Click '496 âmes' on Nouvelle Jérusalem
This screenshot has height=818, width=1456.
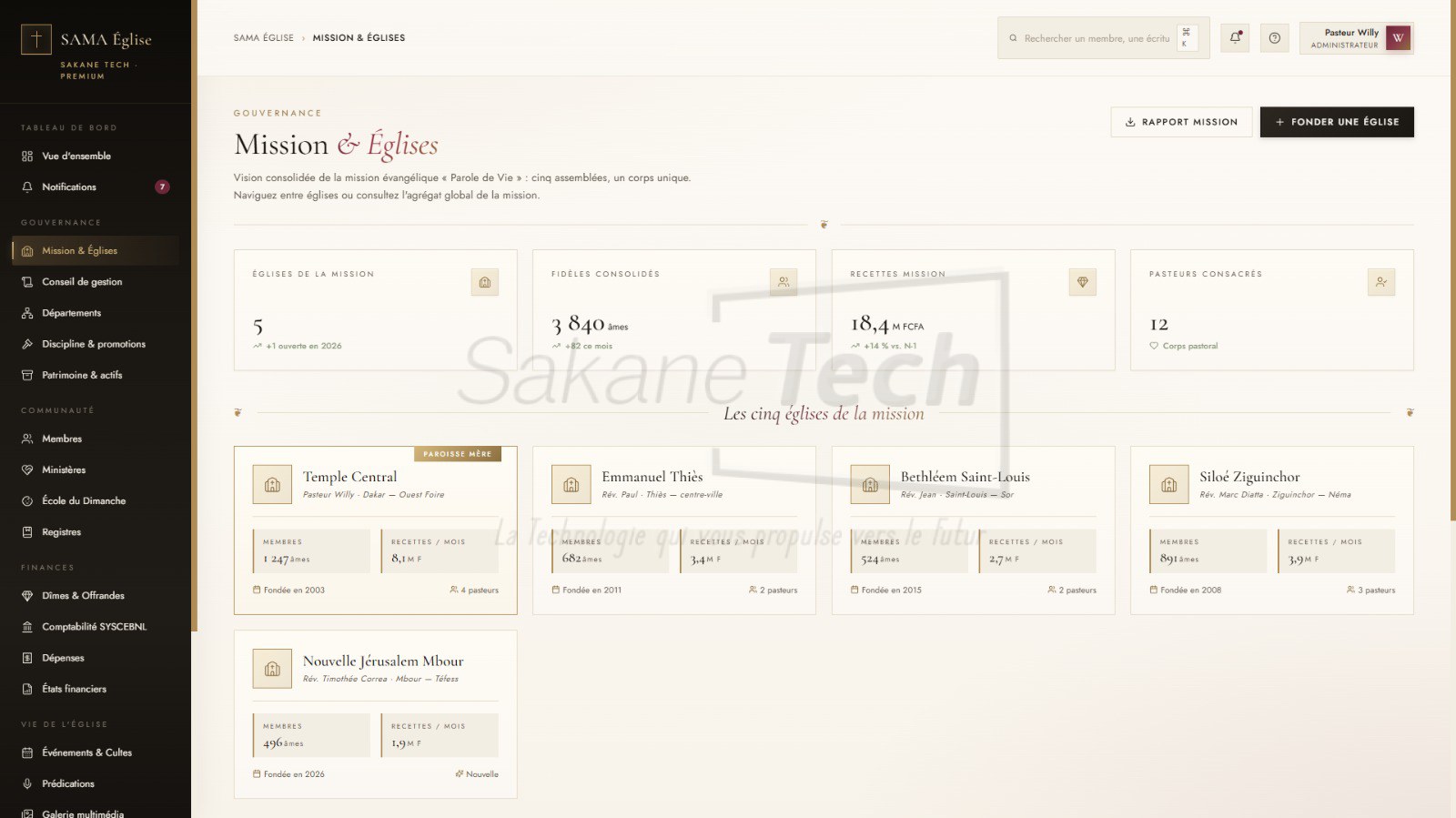tap(283, 743)
